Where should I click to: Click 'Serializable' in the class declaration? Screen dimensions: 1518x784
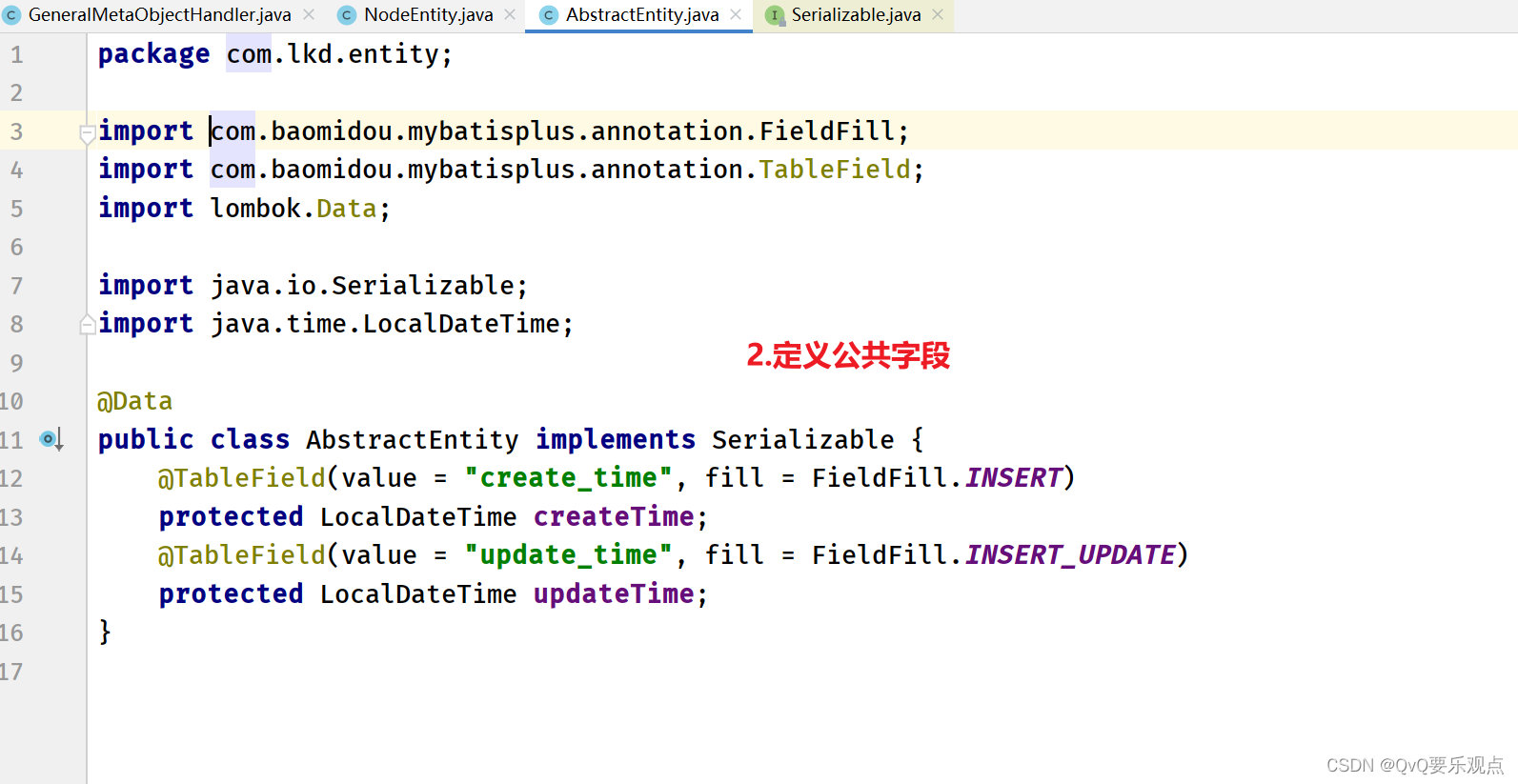(803, 439)
